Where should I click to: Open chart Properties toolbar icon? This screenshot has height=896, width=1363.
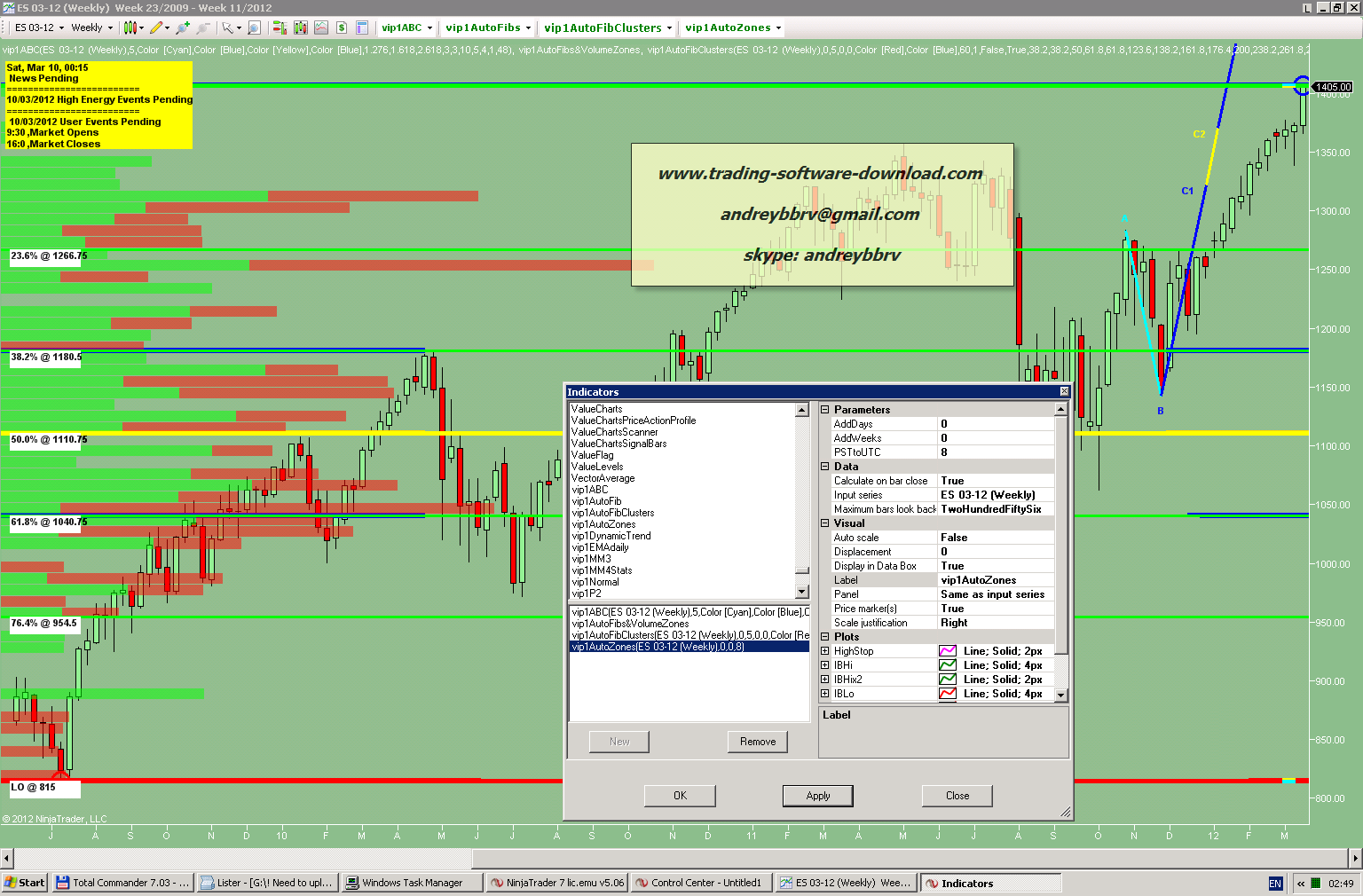(x=362, y=28)
